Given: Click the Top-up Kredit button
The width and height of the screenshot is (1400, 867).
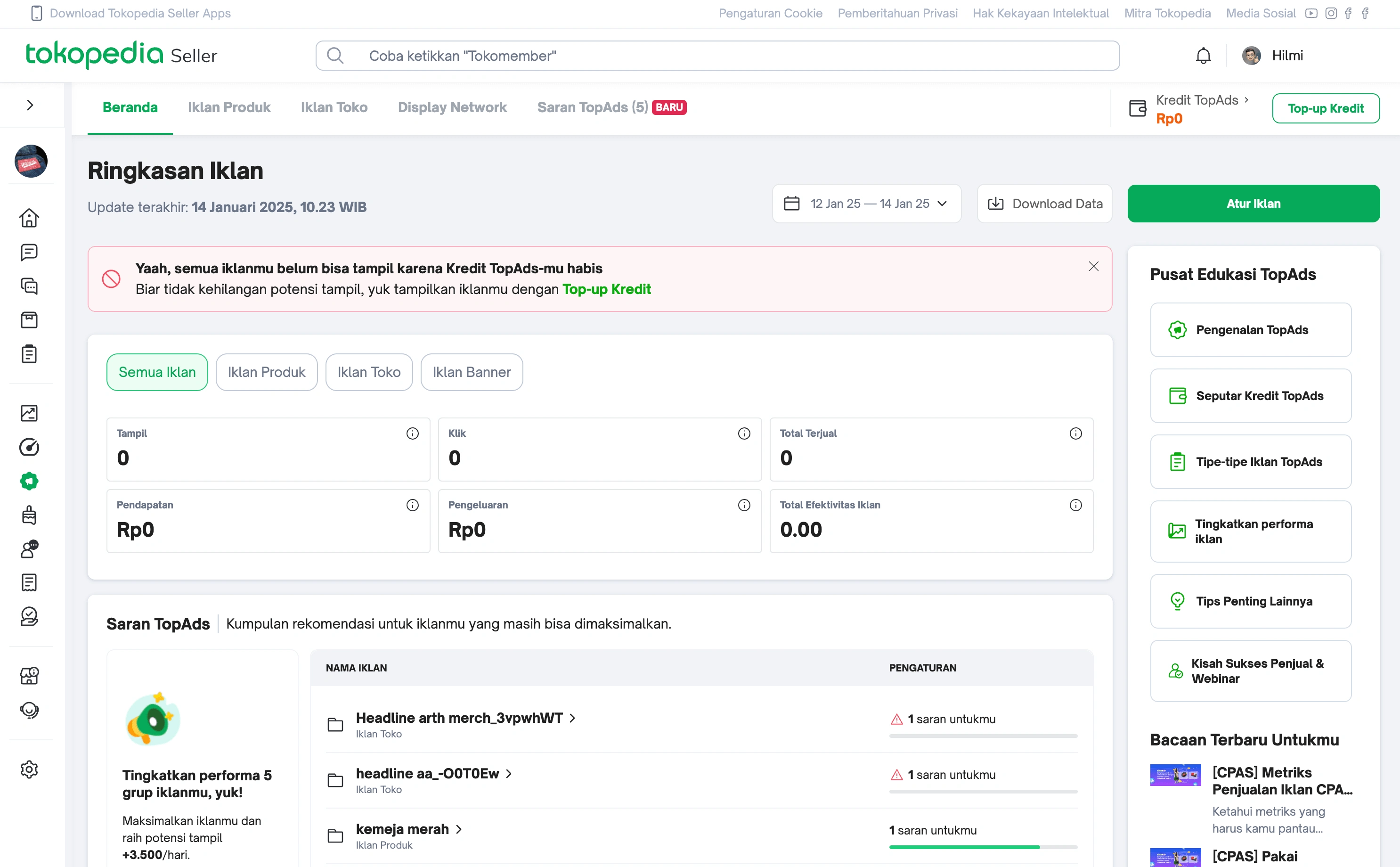Looking at the screenshot, I should pyautogui.click(x=1325, y=108).
